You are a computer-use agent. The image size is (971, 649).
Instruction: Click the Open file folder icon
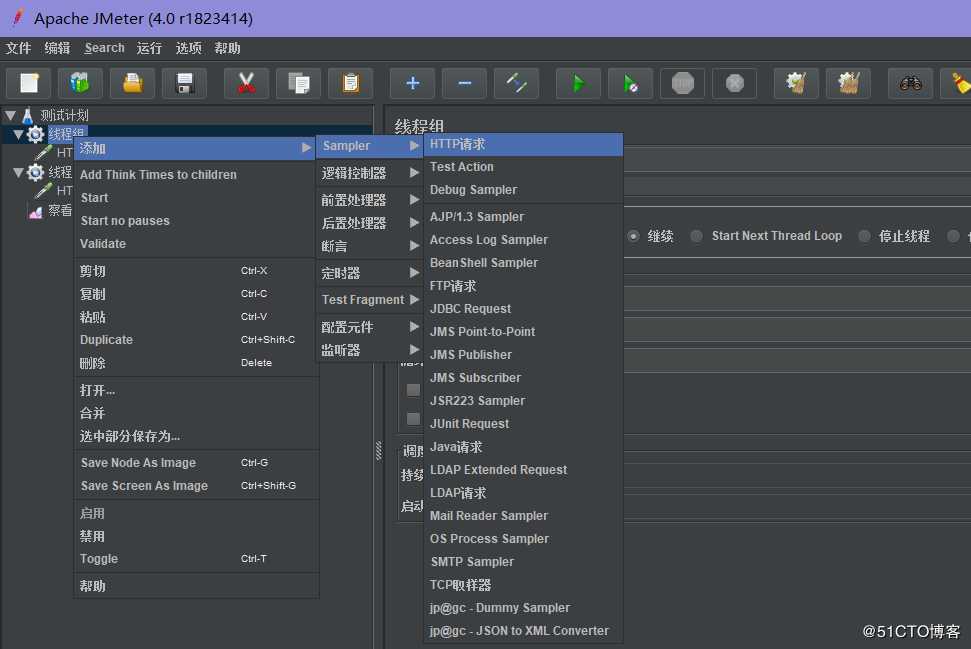[133, 83]
